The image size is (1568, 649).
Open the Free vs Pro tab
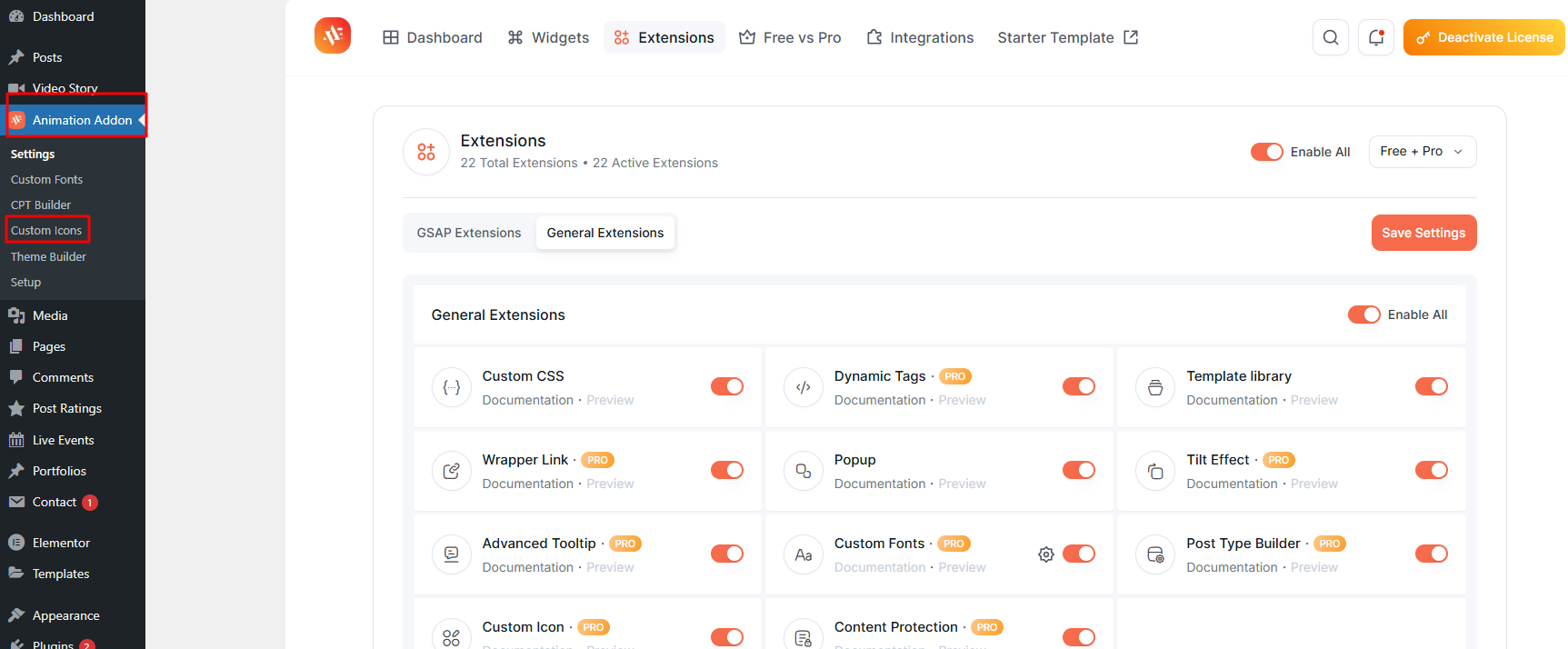click(x=790, y=37)
